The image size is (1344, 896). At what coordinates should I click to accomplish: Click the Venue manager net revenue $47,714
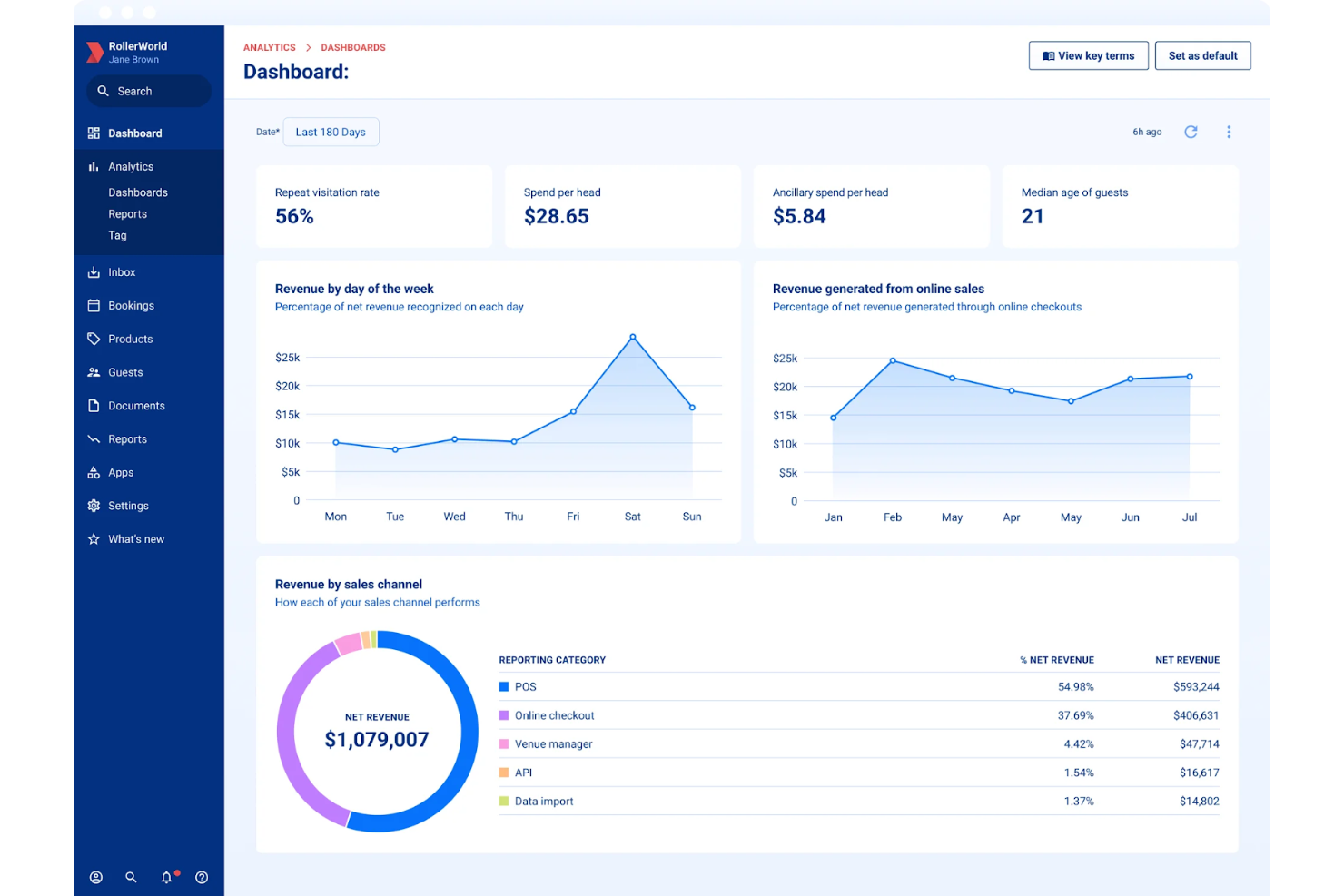coord(1200,744)
